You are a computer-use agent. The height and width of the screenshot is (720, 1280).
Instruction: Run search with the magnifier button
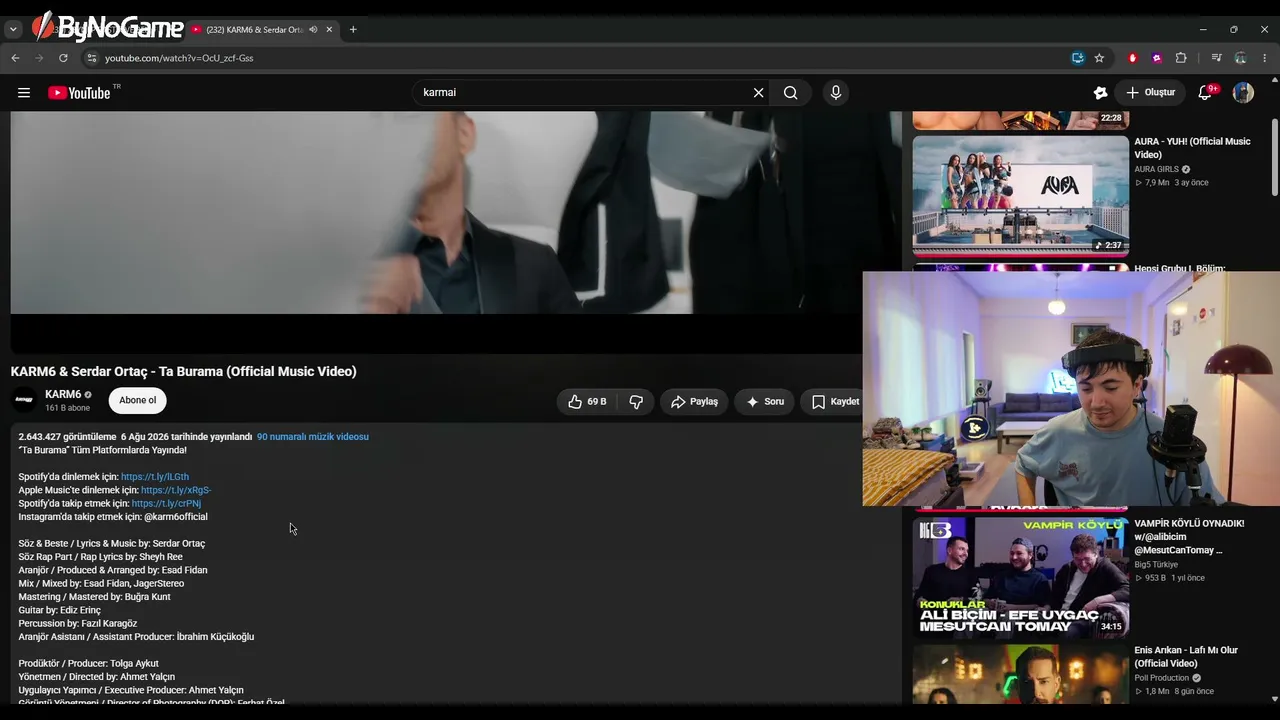[790, 93]
